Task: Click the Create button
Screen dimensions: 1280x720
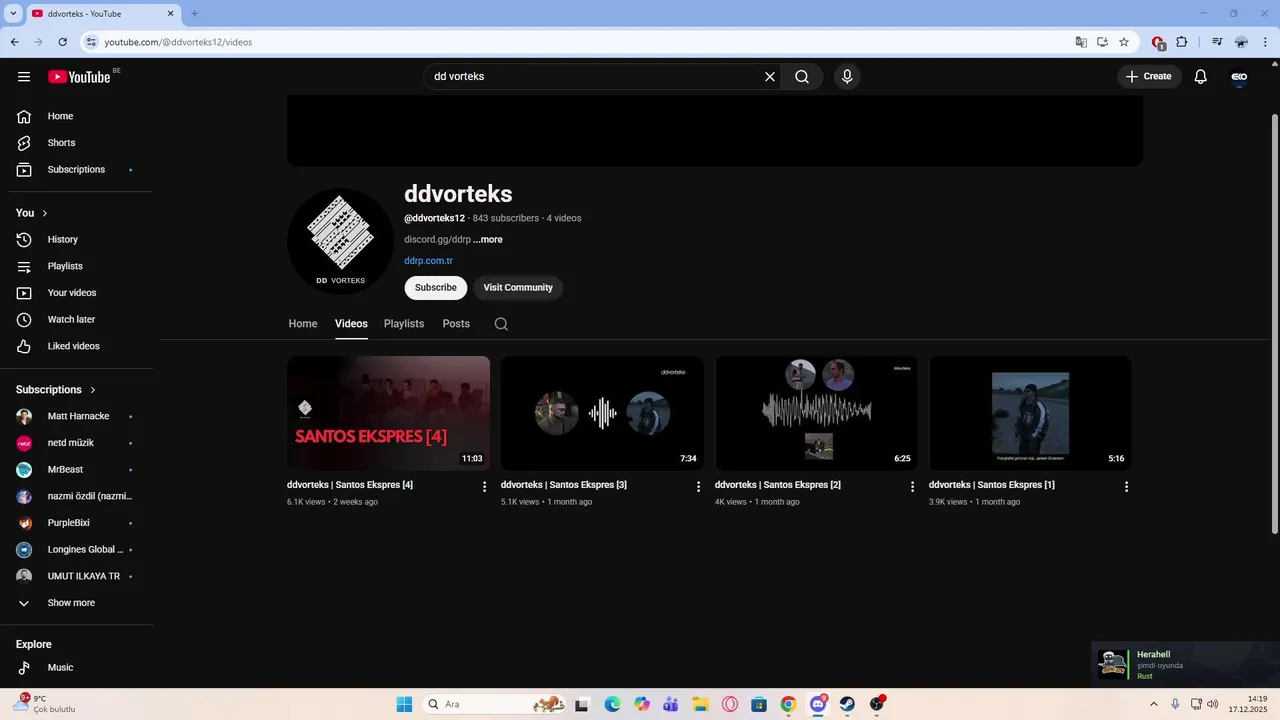Action: [1149, 77]
